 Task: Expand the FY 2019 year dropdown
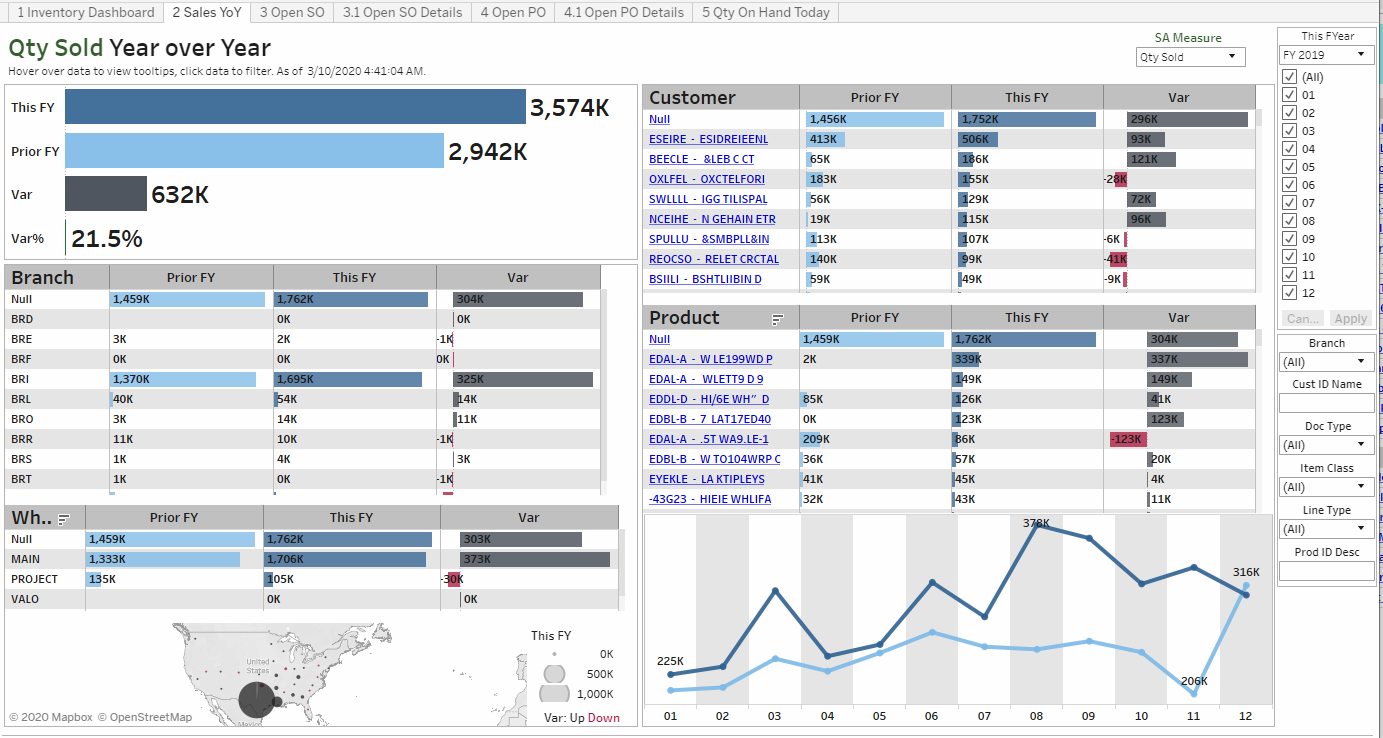1326,55
